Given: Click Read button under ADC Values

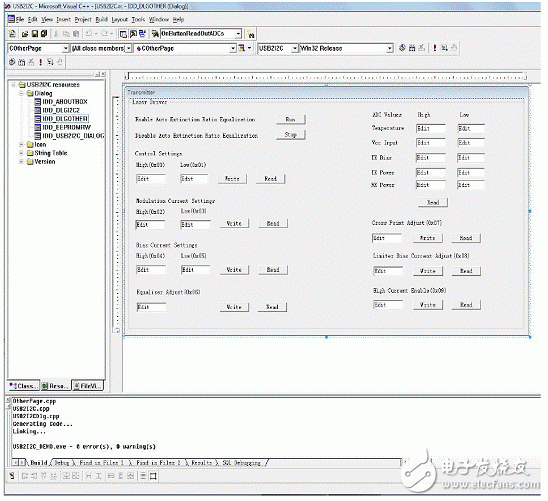Looking at the screenshot, I should point(433,202).
